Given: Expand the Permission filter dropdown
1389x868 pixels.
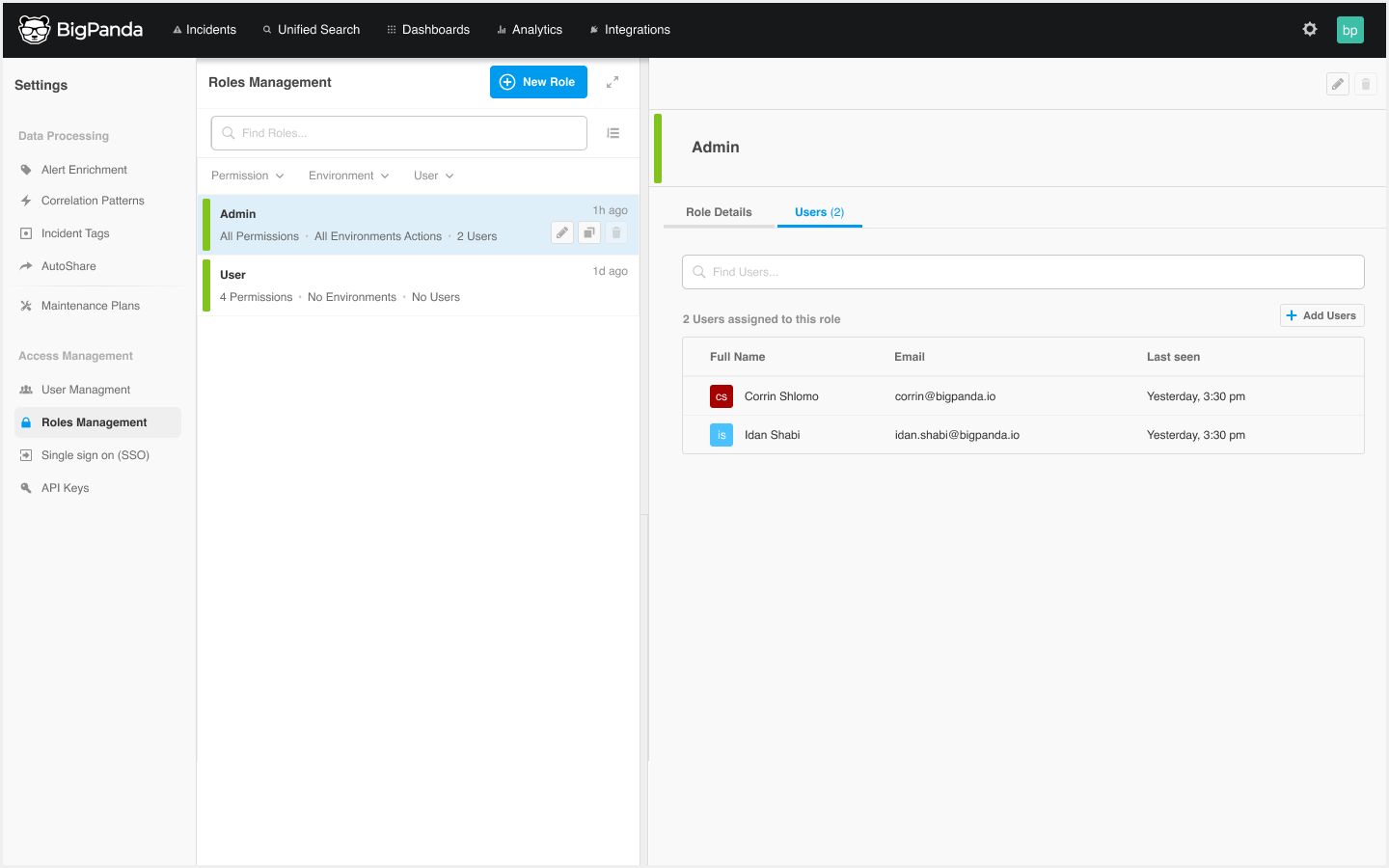Looking at the screenshot, I should 247,175.
